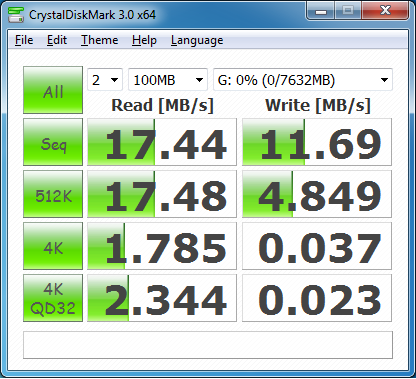Open the Language menu
Screen dimensions: 416x379
pyautogui.click(x=197, y=40)
